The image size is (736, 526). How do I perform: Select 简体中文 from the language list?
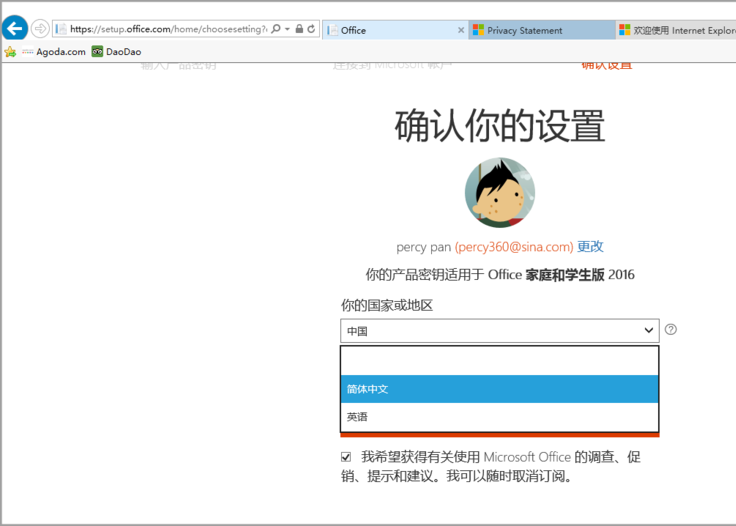point(499,389)
